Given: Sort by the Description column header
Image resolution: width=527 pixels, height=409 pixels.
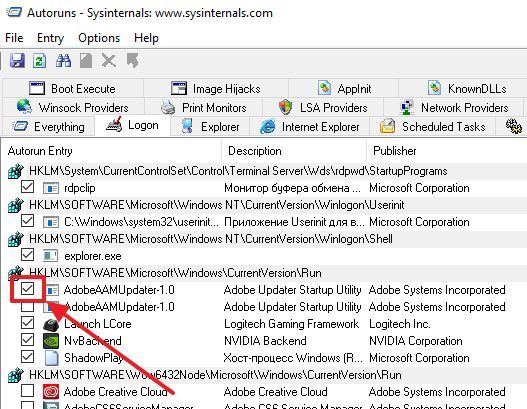Looking at the screenshot, I should tap(255, 151).
